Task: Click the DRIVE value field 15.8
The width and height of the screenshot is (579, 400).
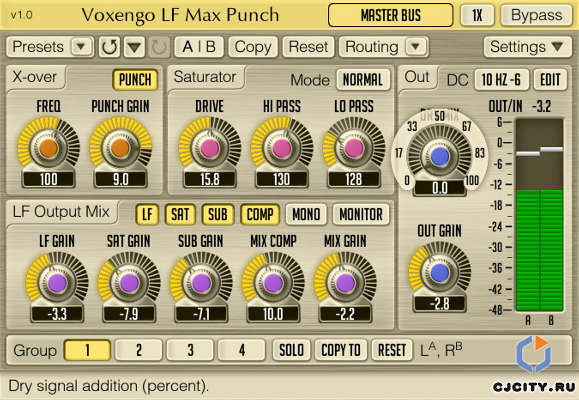Action: click(210, 180)
